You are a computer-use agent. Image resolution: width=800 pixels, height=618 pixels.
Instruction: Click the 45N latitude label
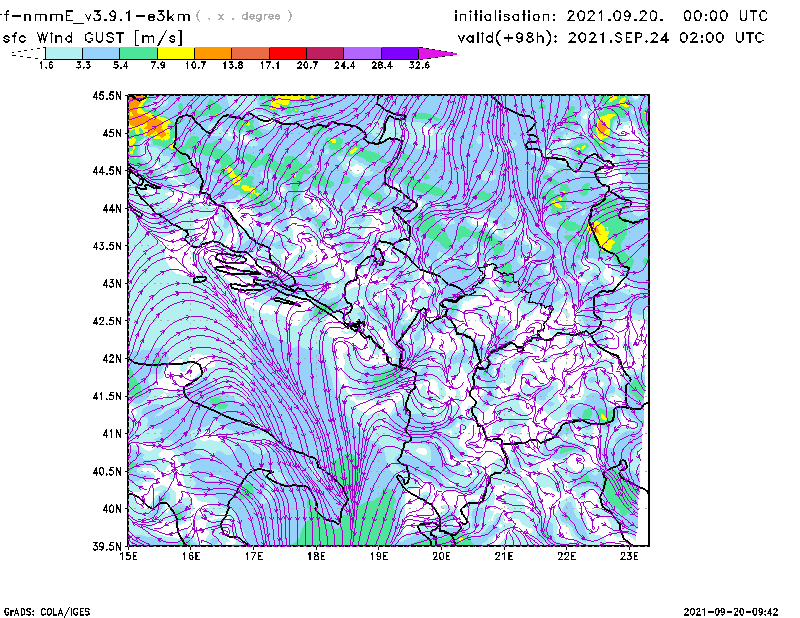point(112,133)
